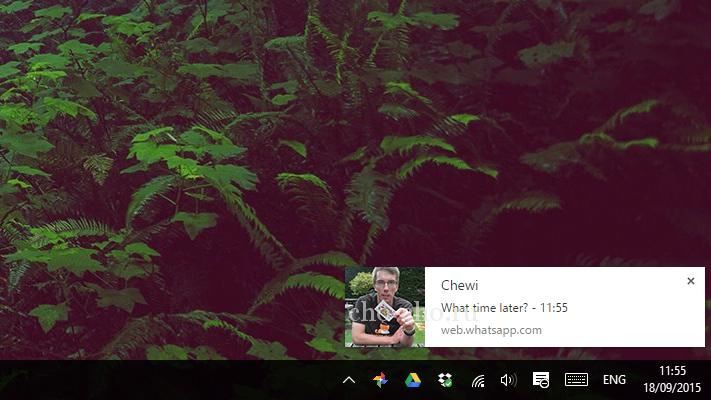Open the Google Photos tray icon
The height and width of the screenshot is (400, 711).
point(380,380)
